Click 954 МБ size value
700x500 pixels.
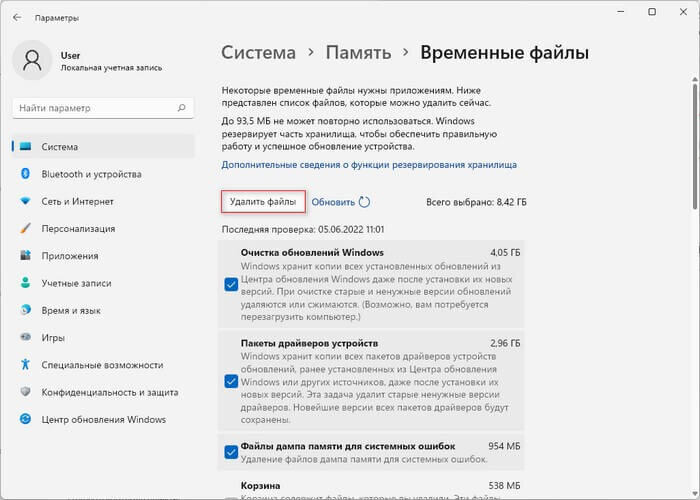(x=504, y=446)
